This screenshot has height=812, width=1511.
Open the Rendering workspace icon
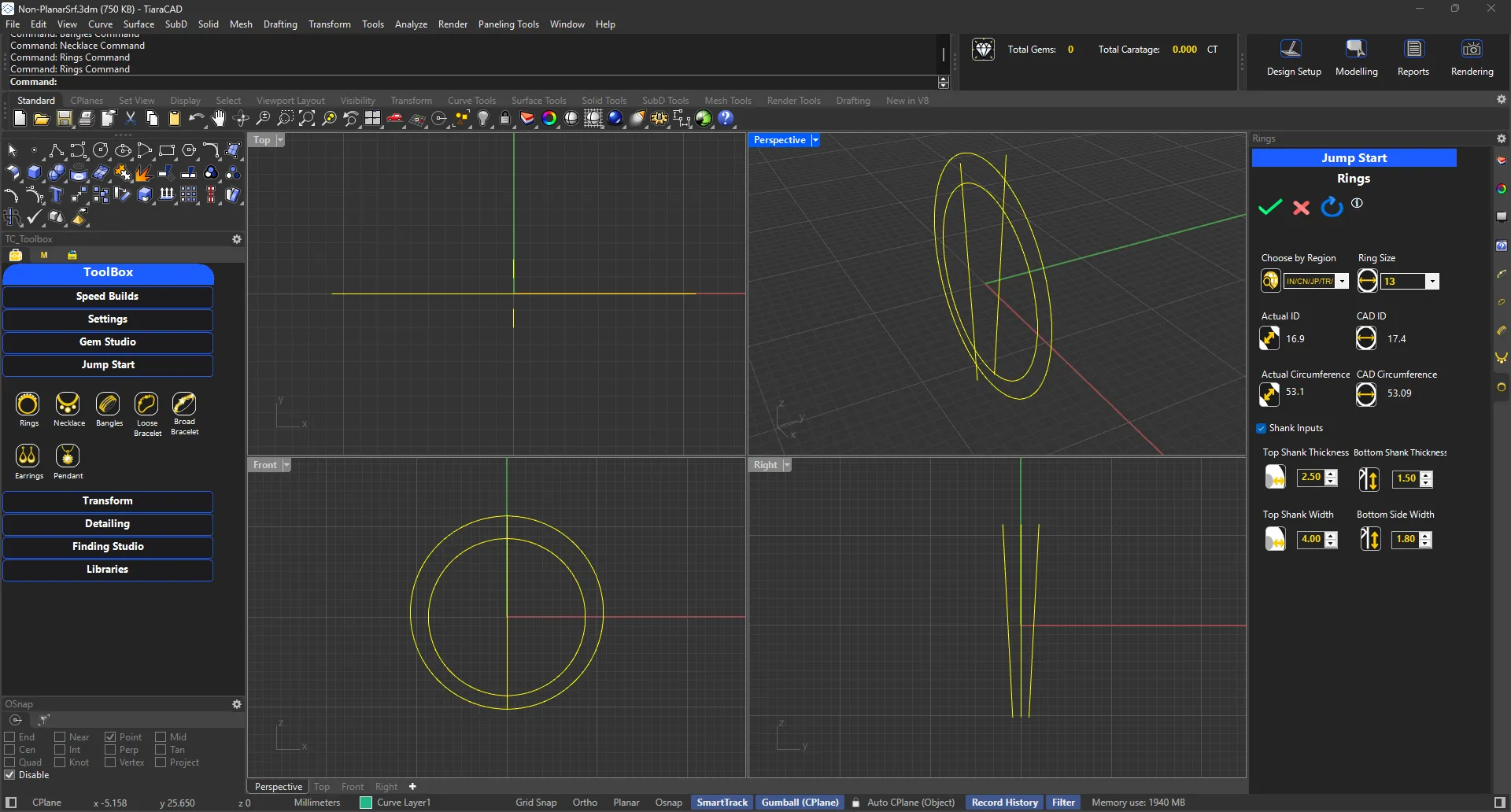(x=1472, y=50)
